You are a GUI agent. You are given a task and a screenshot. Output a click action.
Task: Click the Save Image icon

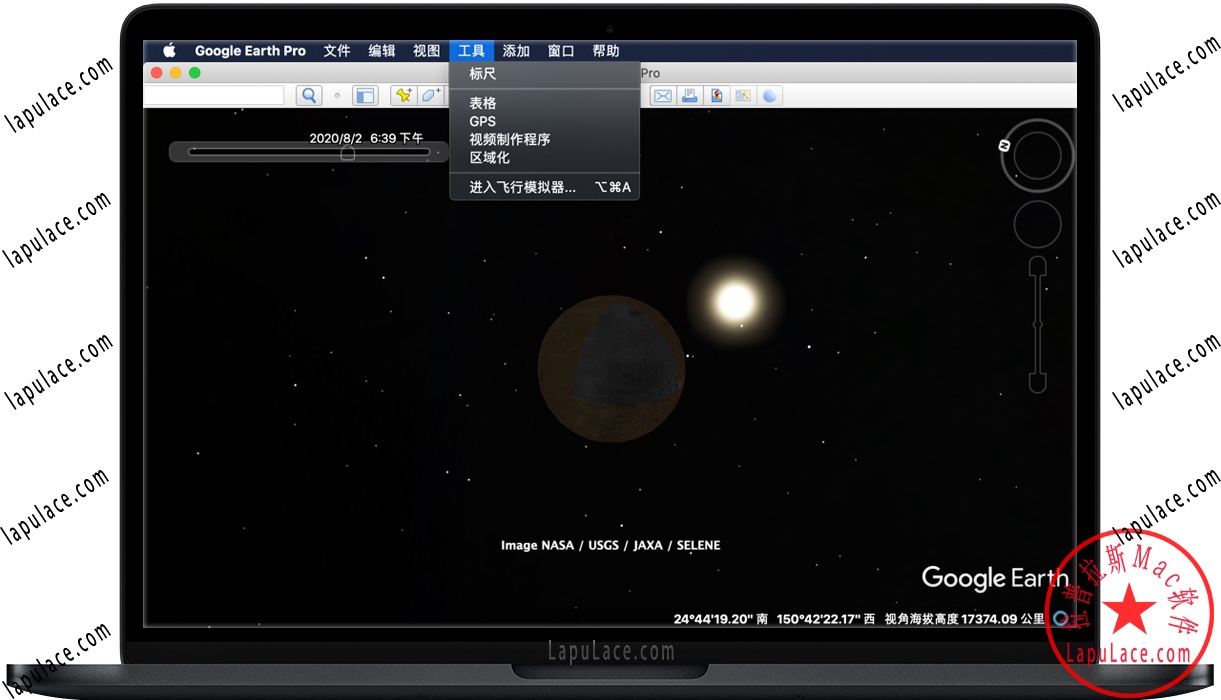[x=716, y=96]
